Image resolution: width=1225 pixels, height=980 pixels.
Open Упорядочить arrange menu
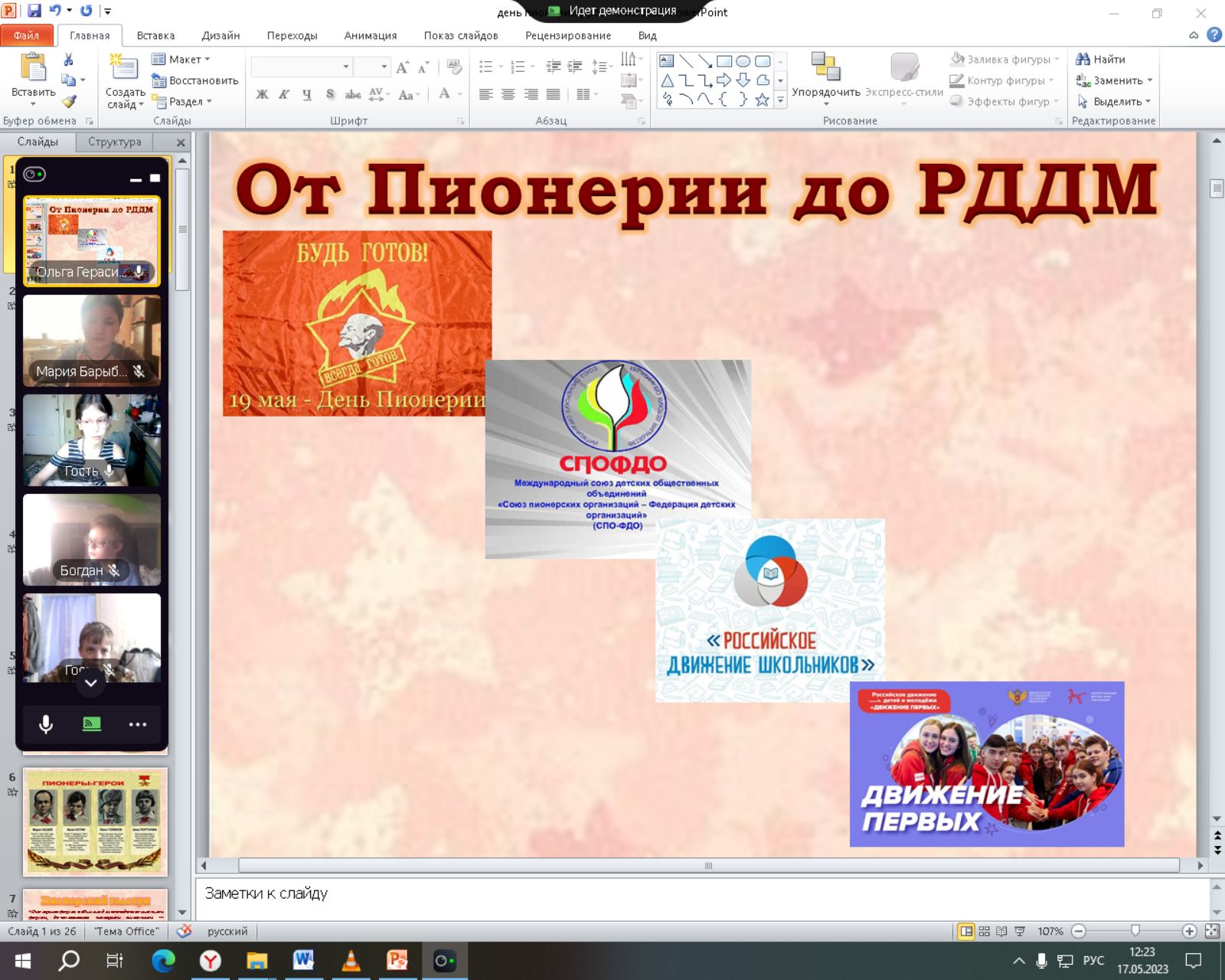click(826, 80)
